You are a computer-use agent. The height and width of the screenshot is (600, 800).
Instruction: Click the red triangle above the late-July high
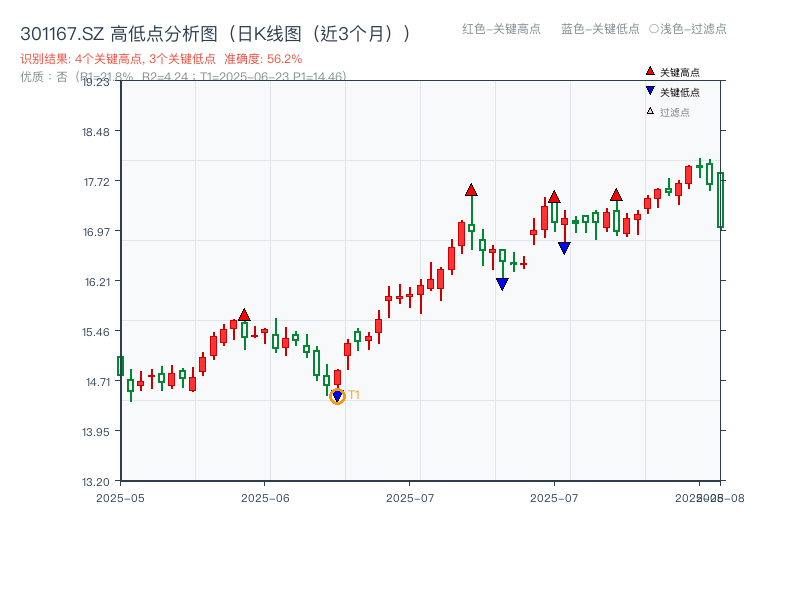(617, 197)
